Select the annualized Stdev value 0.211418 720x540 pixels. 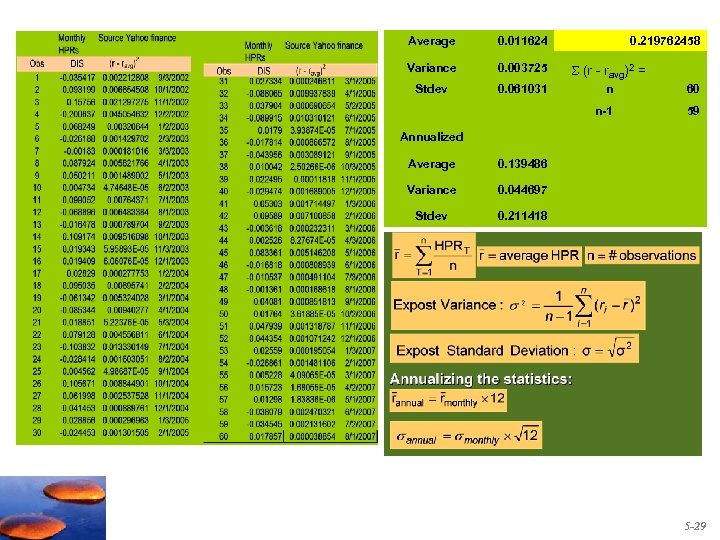522,215
